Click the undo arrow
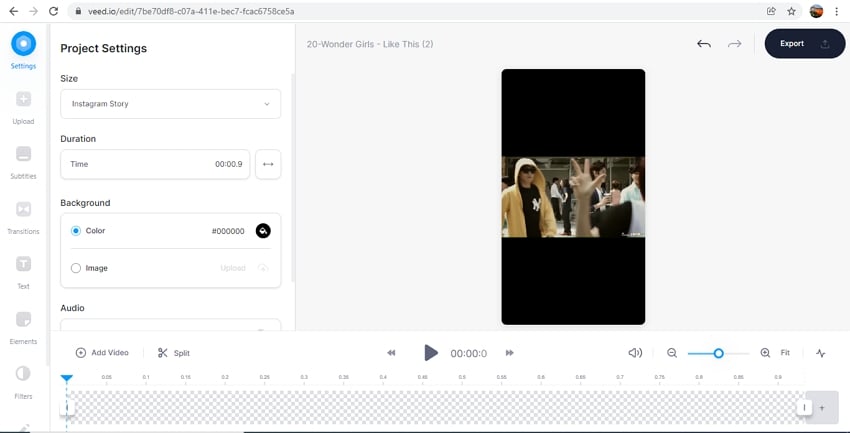 click(x=704, y=44)
